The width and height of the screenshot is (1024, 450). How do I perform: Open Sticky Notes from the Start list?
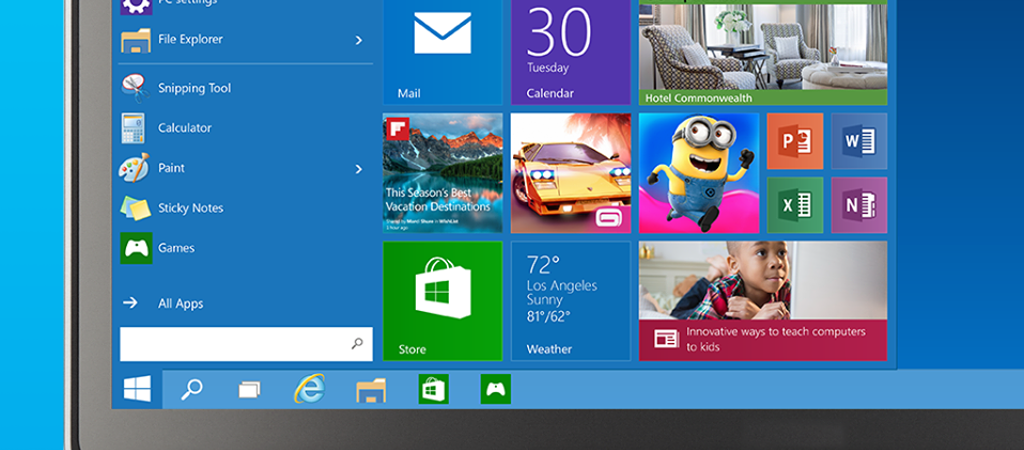click(245, 208)
